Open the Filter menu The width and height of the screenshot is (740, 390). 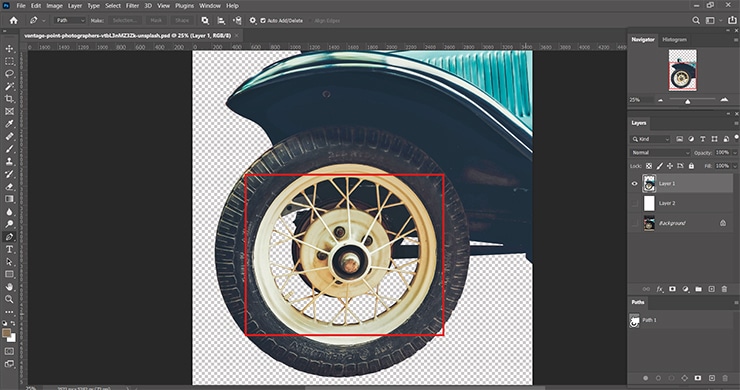coord(132,6)
